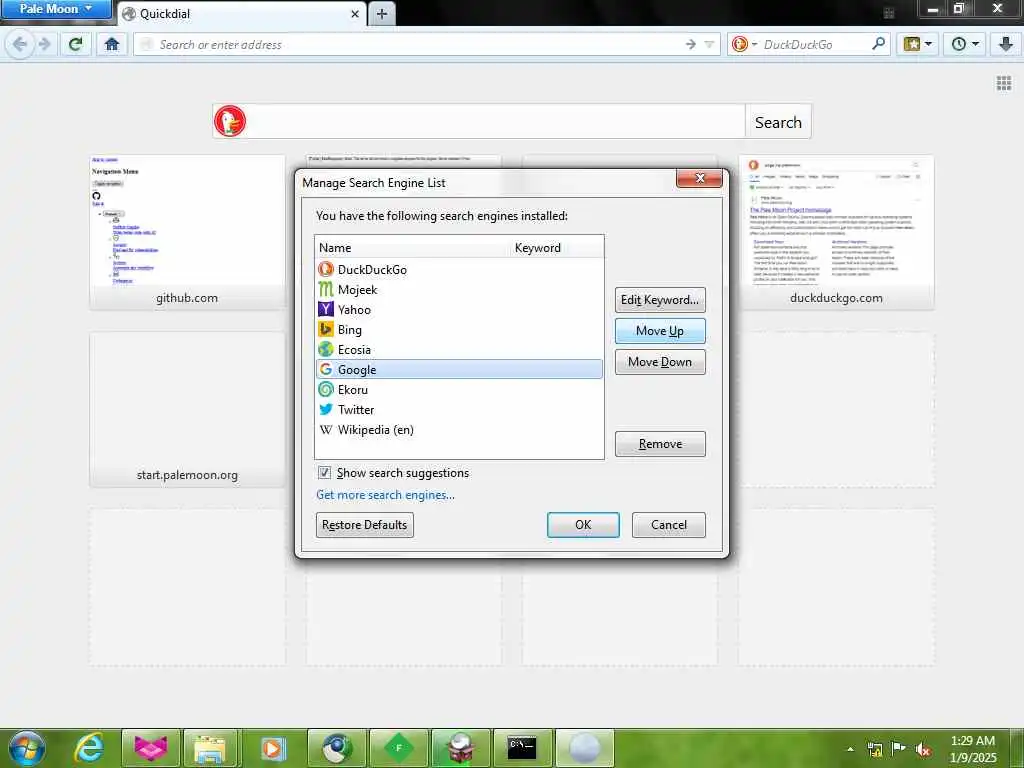The image size is (1024, 768).
Task: Click the magnifier icon in search bar
Action: tap(878, 44)
